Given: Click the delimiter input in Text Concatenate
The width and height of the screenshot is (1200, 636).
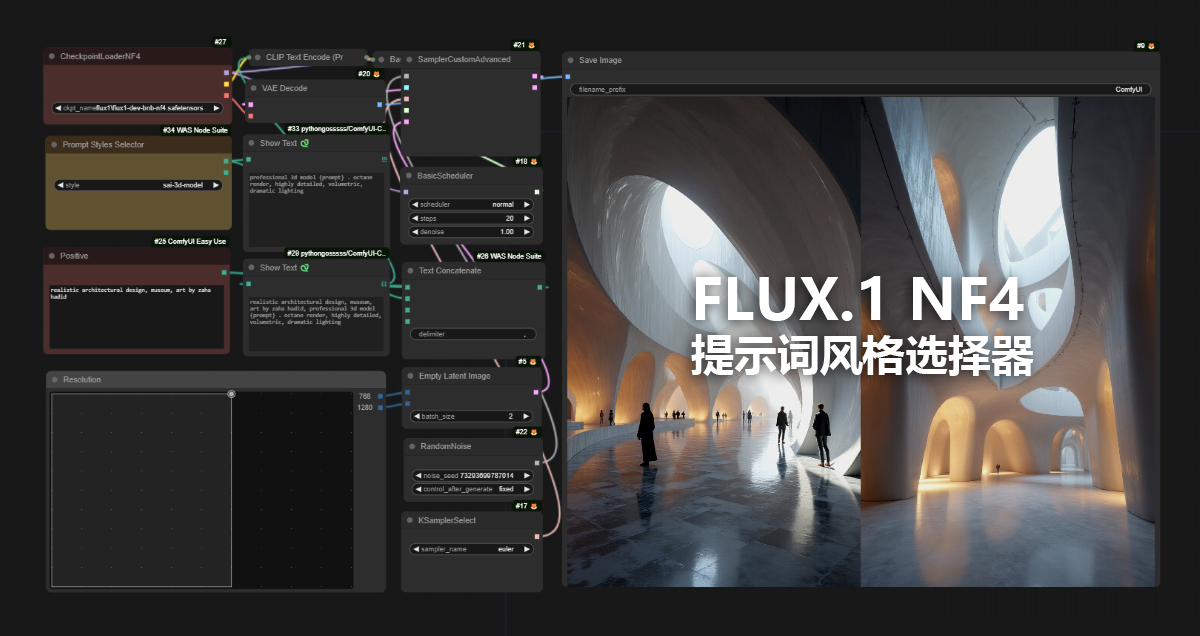Looking at the screenshot, I should pos(472,334).
